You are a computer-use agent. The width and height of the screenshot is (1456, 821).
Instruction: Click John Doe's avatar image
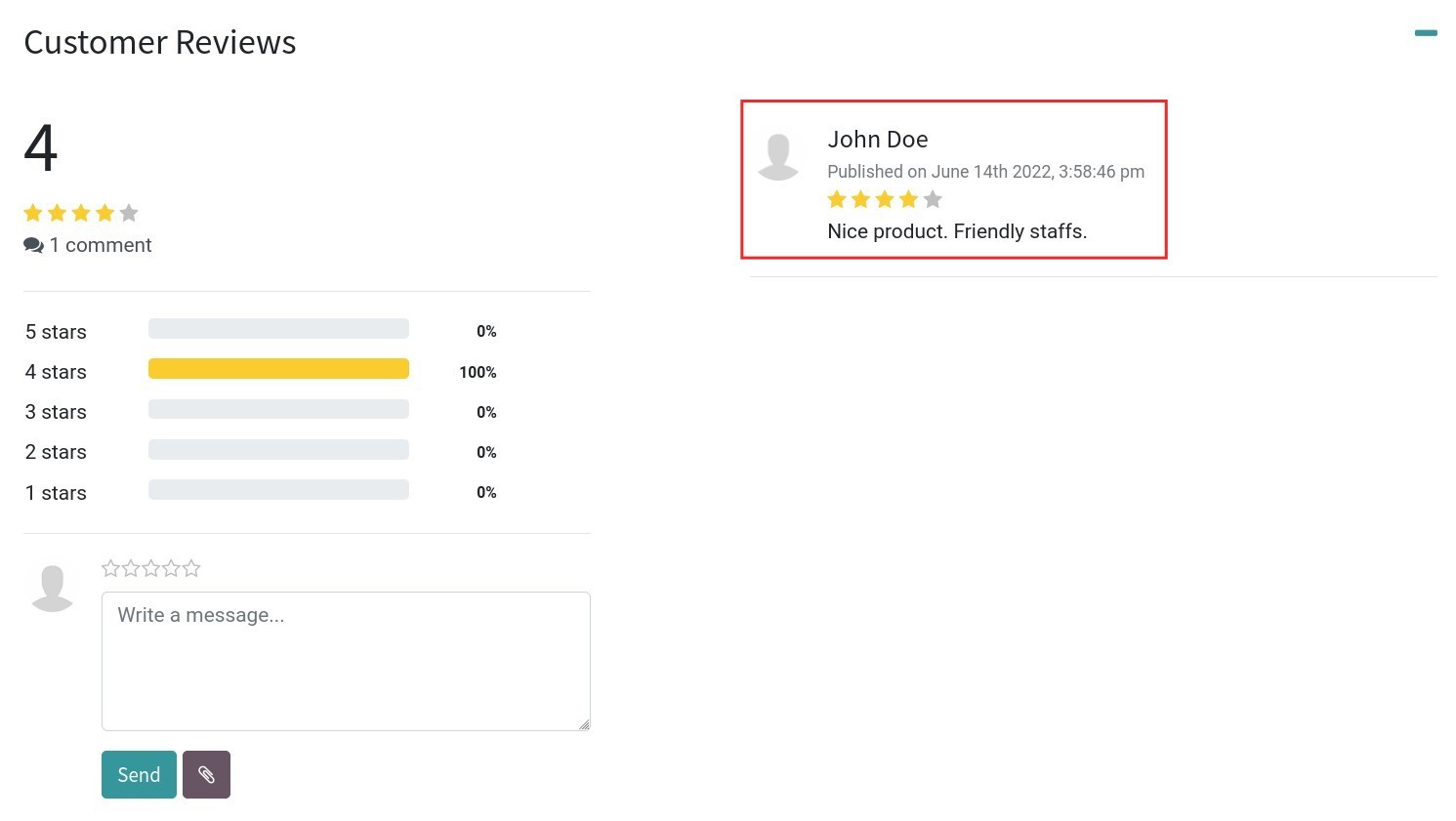[779, 154]
